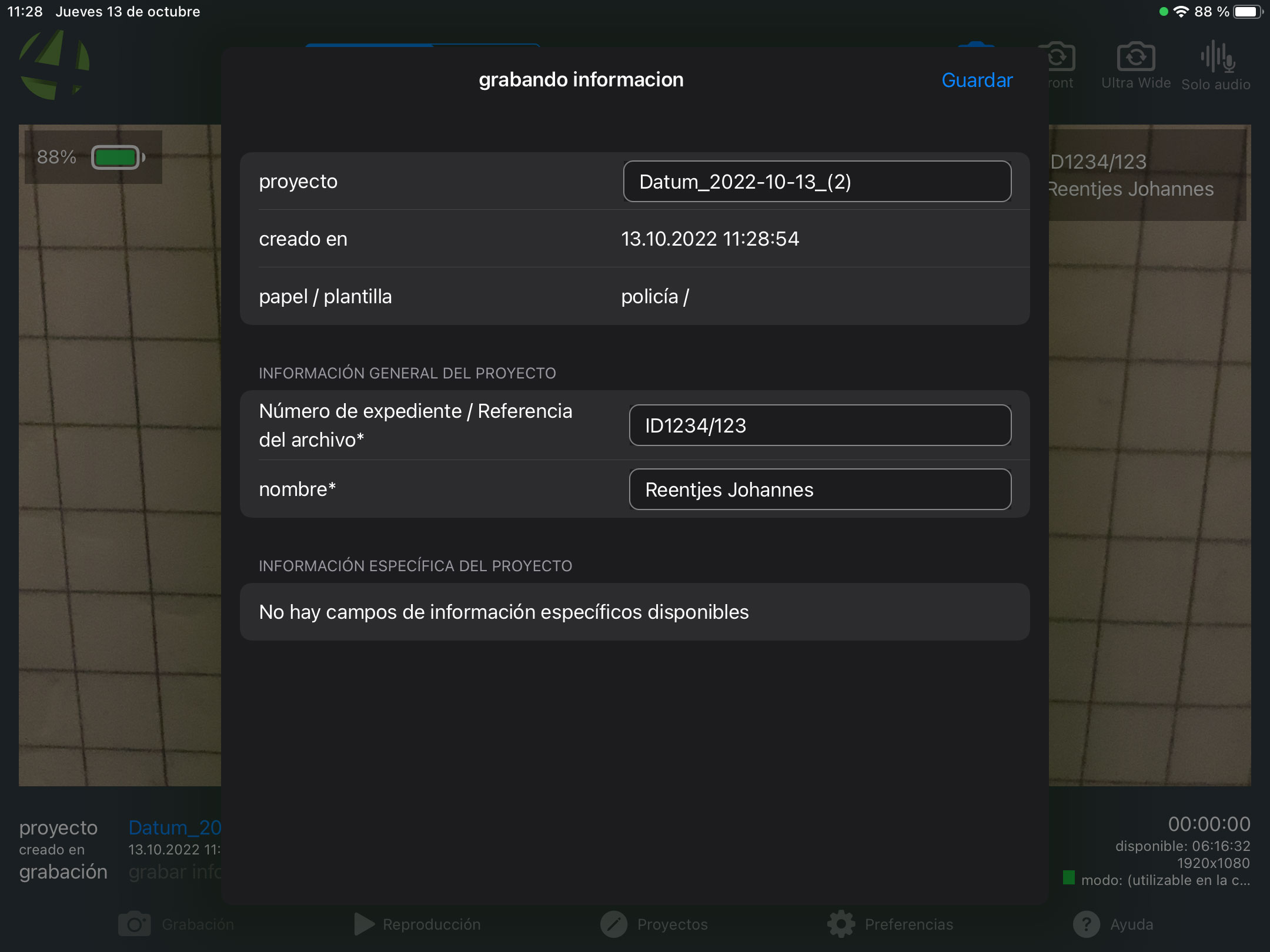Click the Wi-Fi icon in status bar
Image resolution: width=1270 pixels, height=952 pixels.
click(1181, 12)
